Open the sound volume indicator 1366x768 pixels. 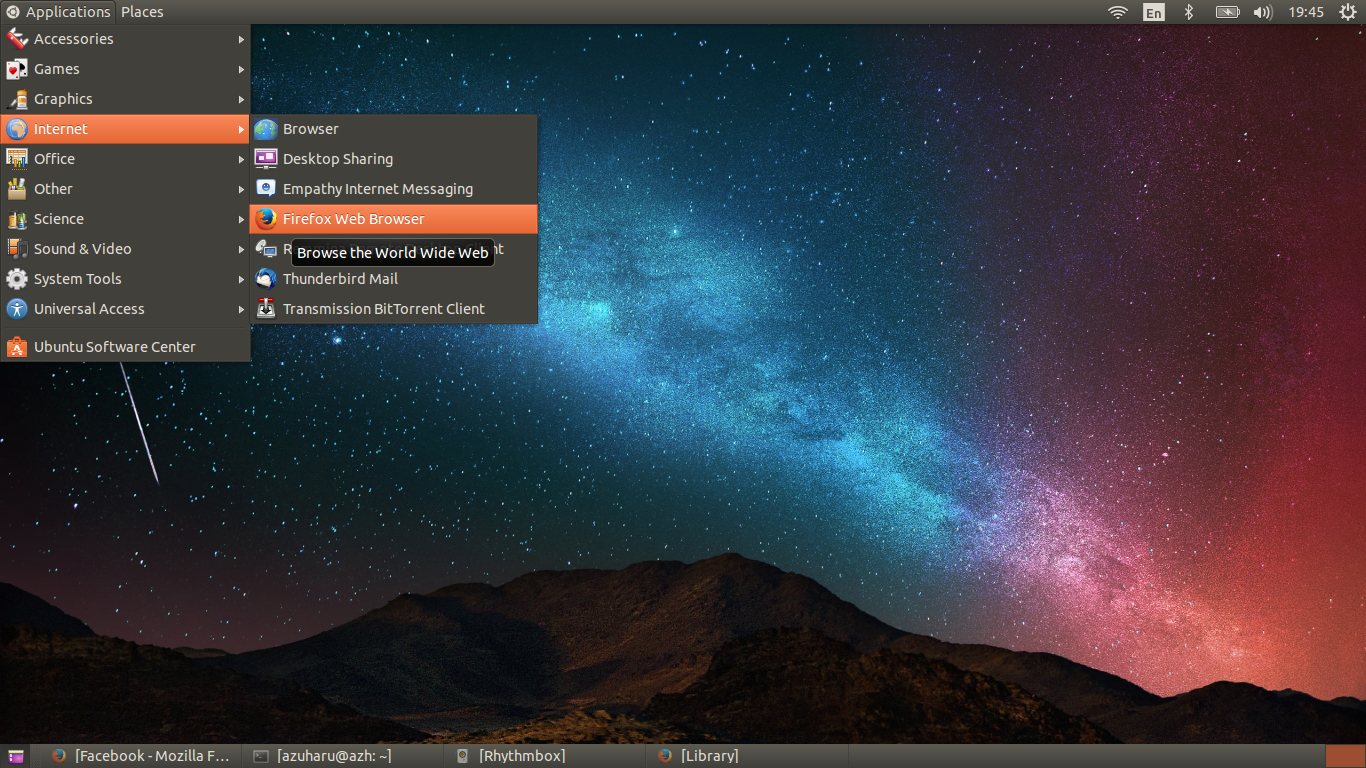pyautogui.click(x=1263, y=12)
